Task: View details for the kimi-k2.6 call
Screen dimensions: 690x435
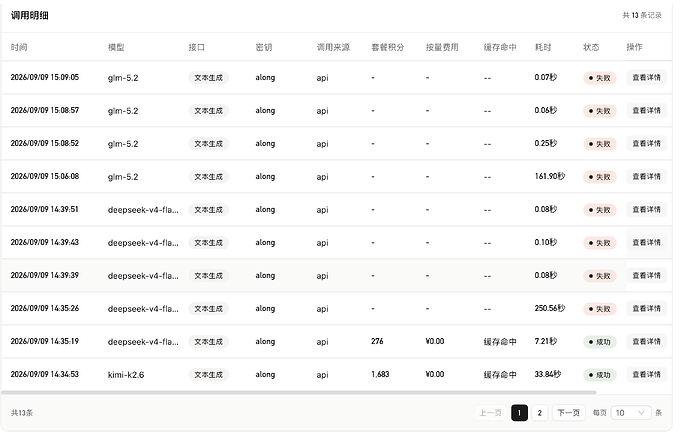Action: [x=646, y=374]
